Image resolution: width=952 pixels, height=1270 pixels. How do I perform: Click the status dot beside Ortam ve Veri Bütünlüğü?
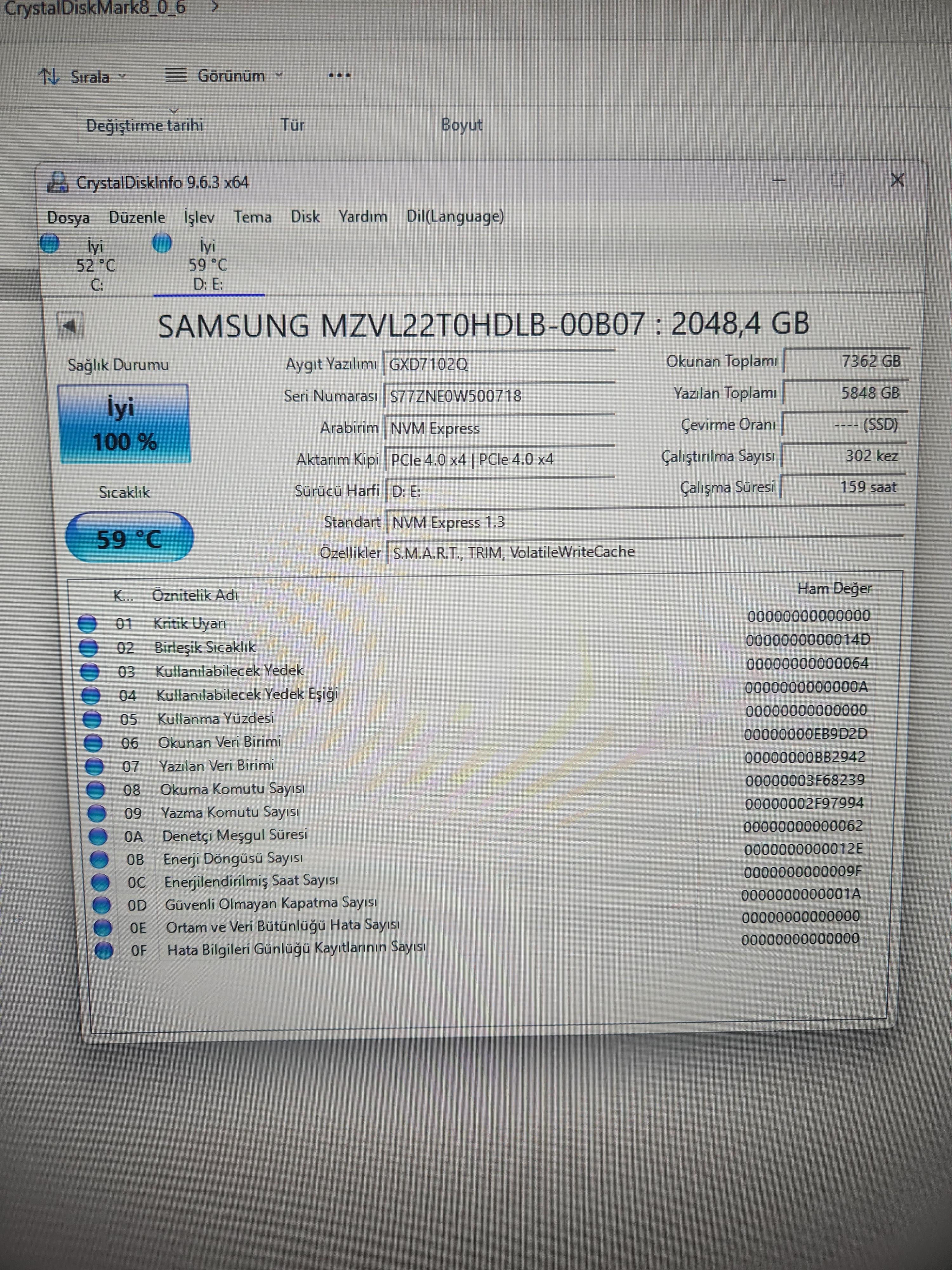click(x=102, y=927)
